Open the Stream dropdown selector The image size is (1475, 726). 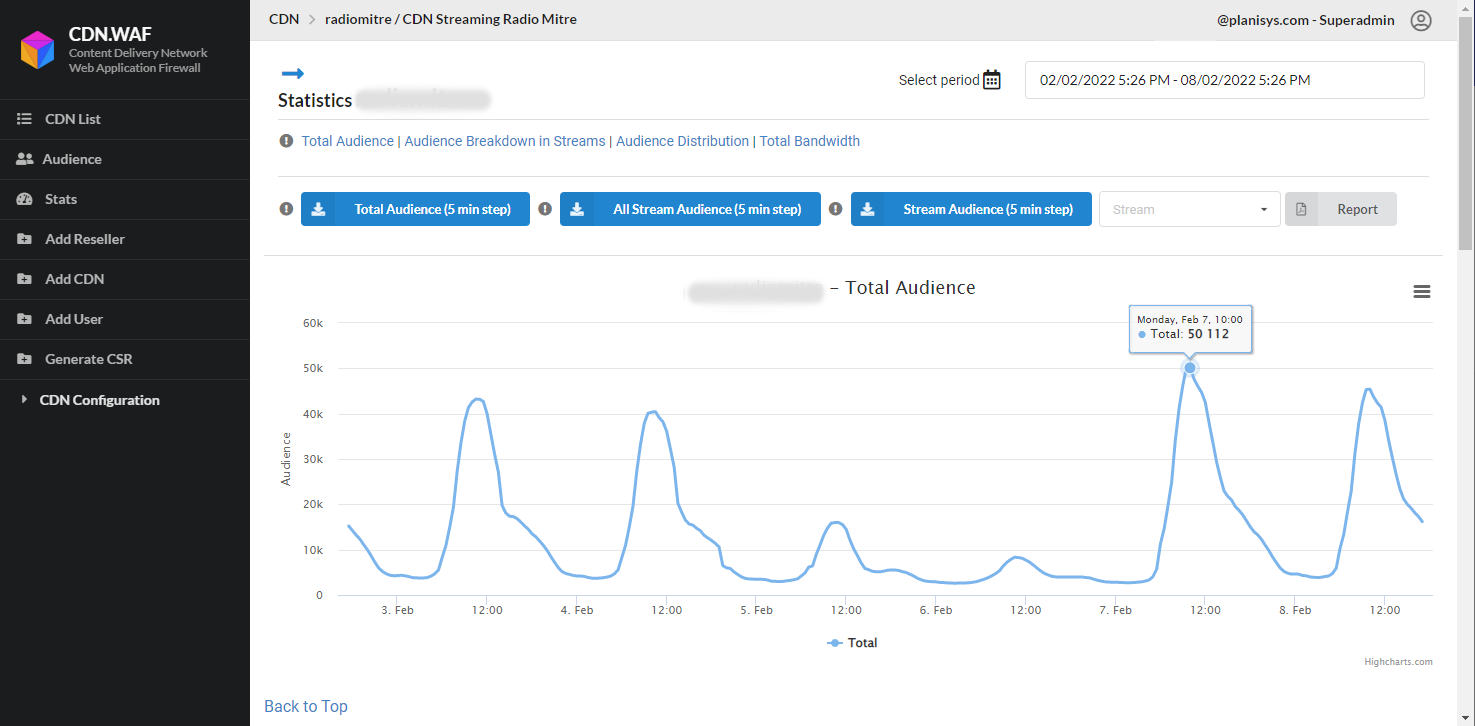click(x=1189, y=209)
